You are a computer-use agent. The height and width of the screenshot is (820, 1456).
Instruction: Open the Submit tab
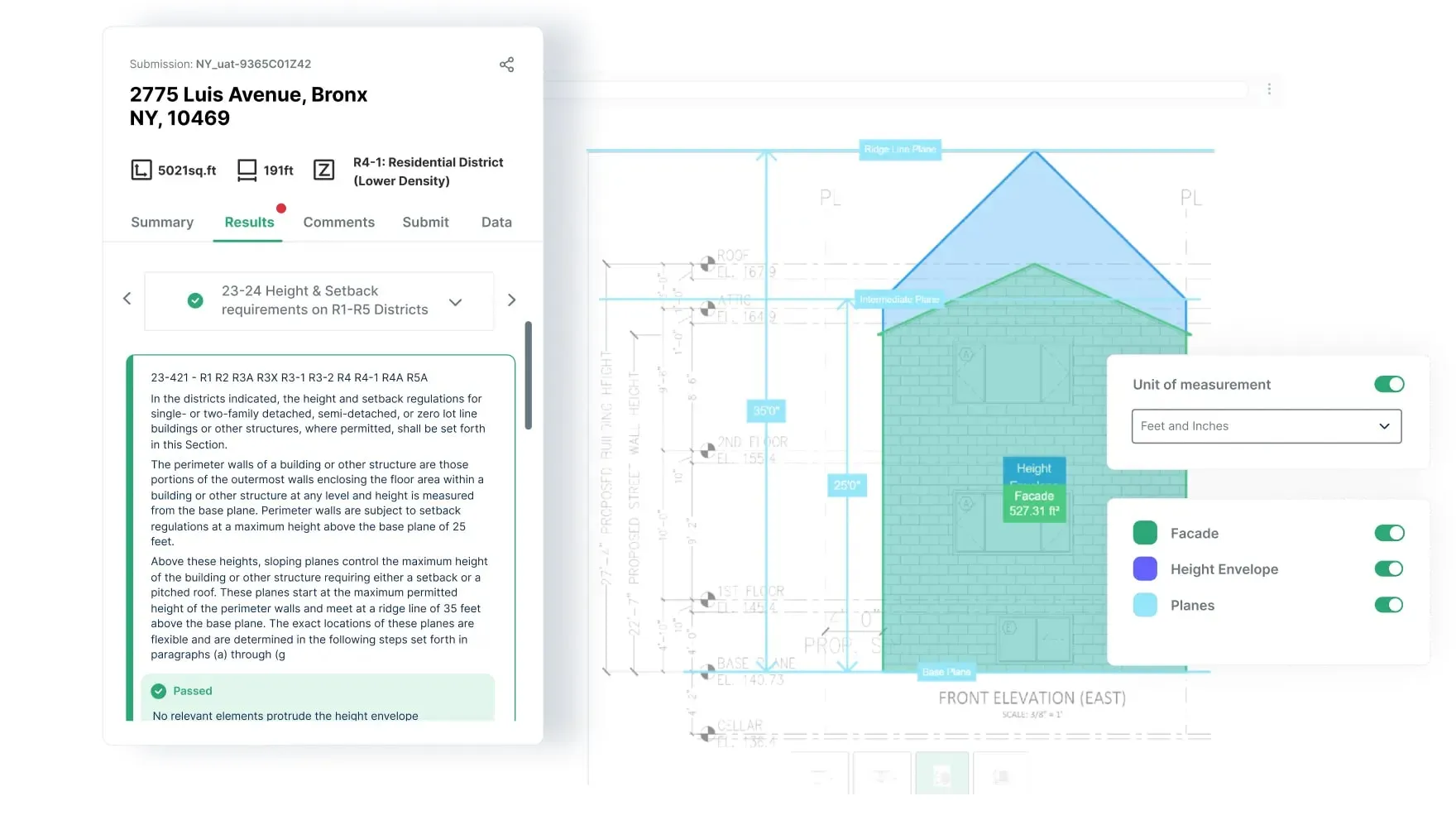(425, 222)
